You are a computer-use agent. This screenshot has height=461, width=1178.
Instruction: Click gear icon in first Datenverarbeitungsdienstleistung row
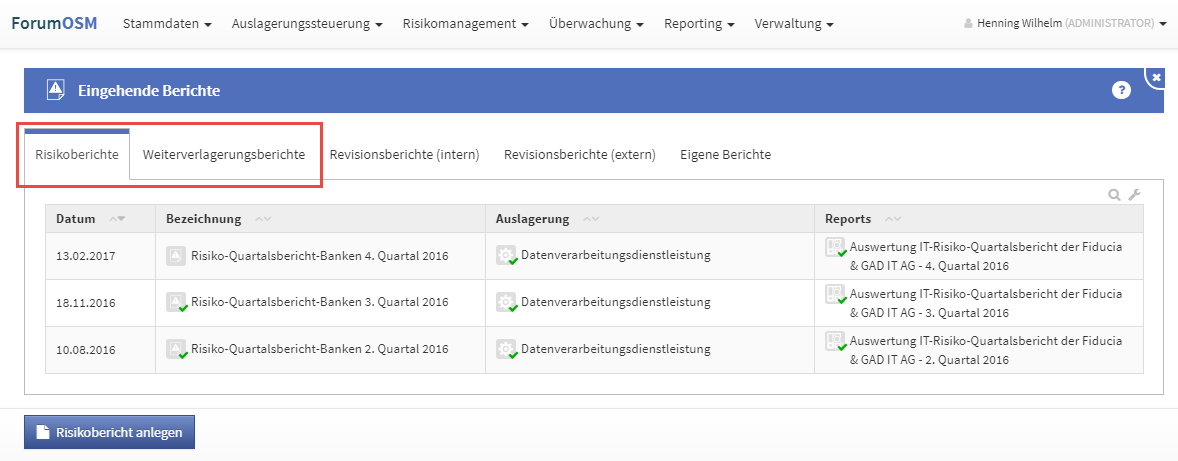[506, 255]
